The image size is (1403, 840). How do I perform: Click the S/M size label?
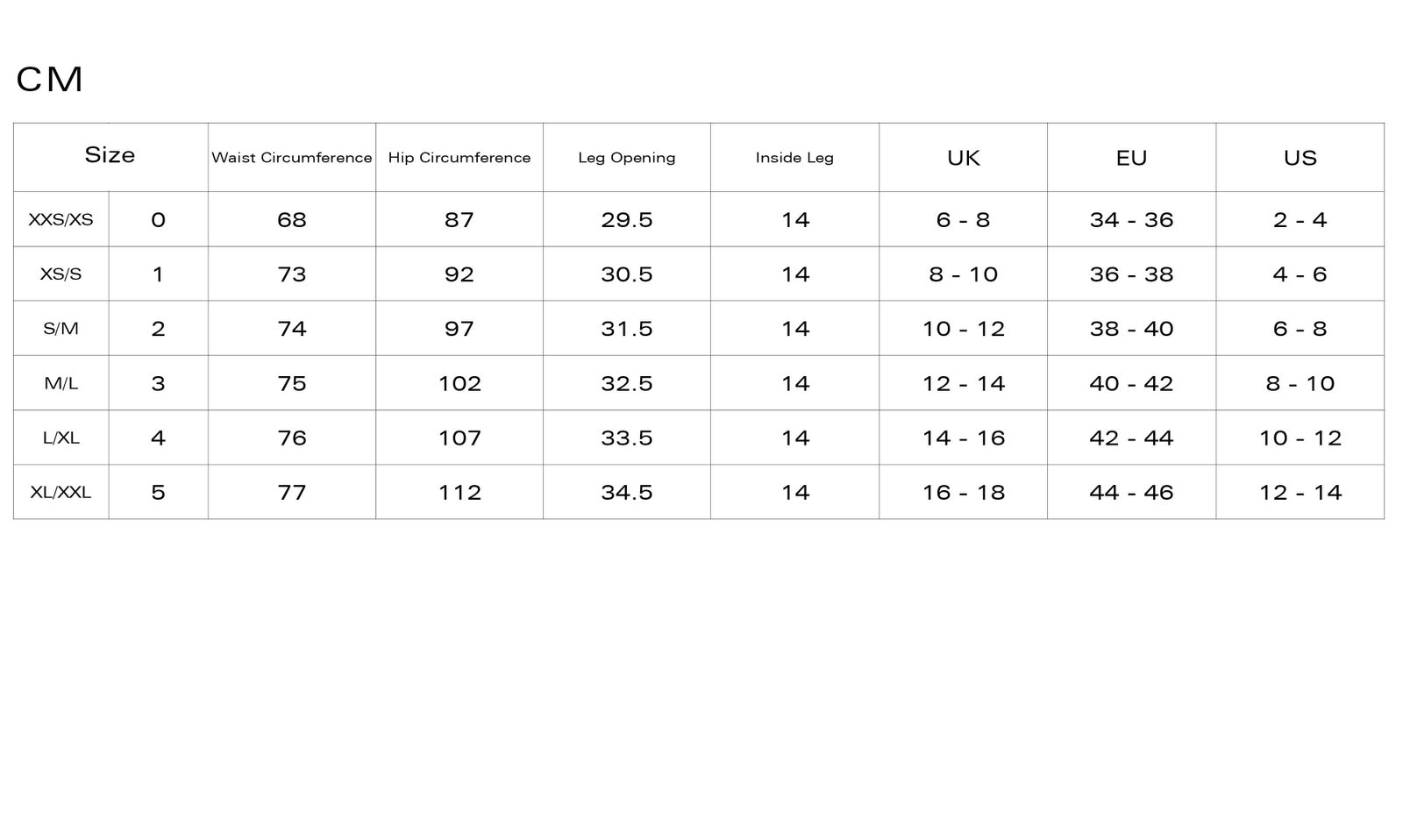61,329
